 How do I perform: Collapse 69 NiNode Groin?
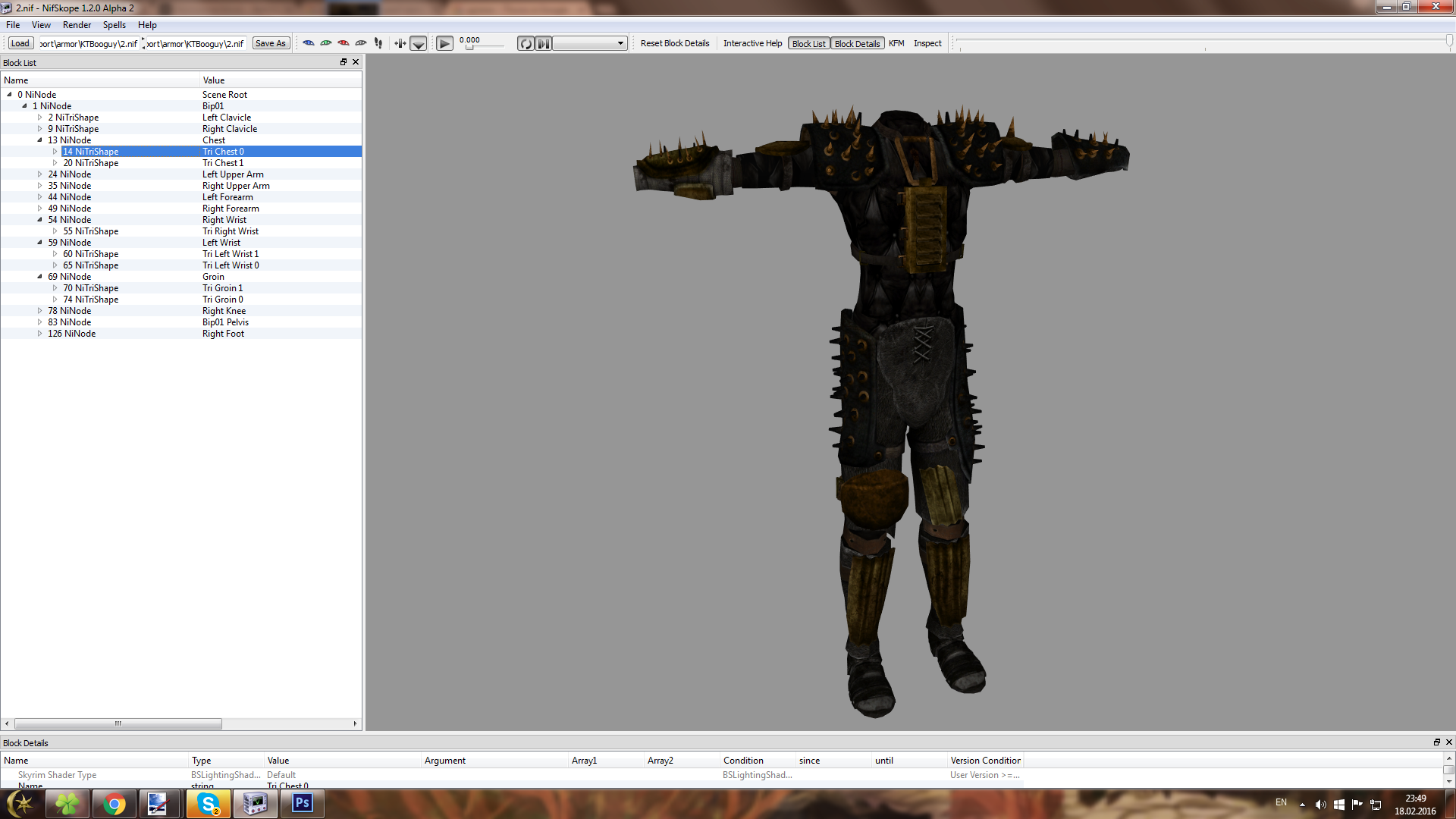39,277
